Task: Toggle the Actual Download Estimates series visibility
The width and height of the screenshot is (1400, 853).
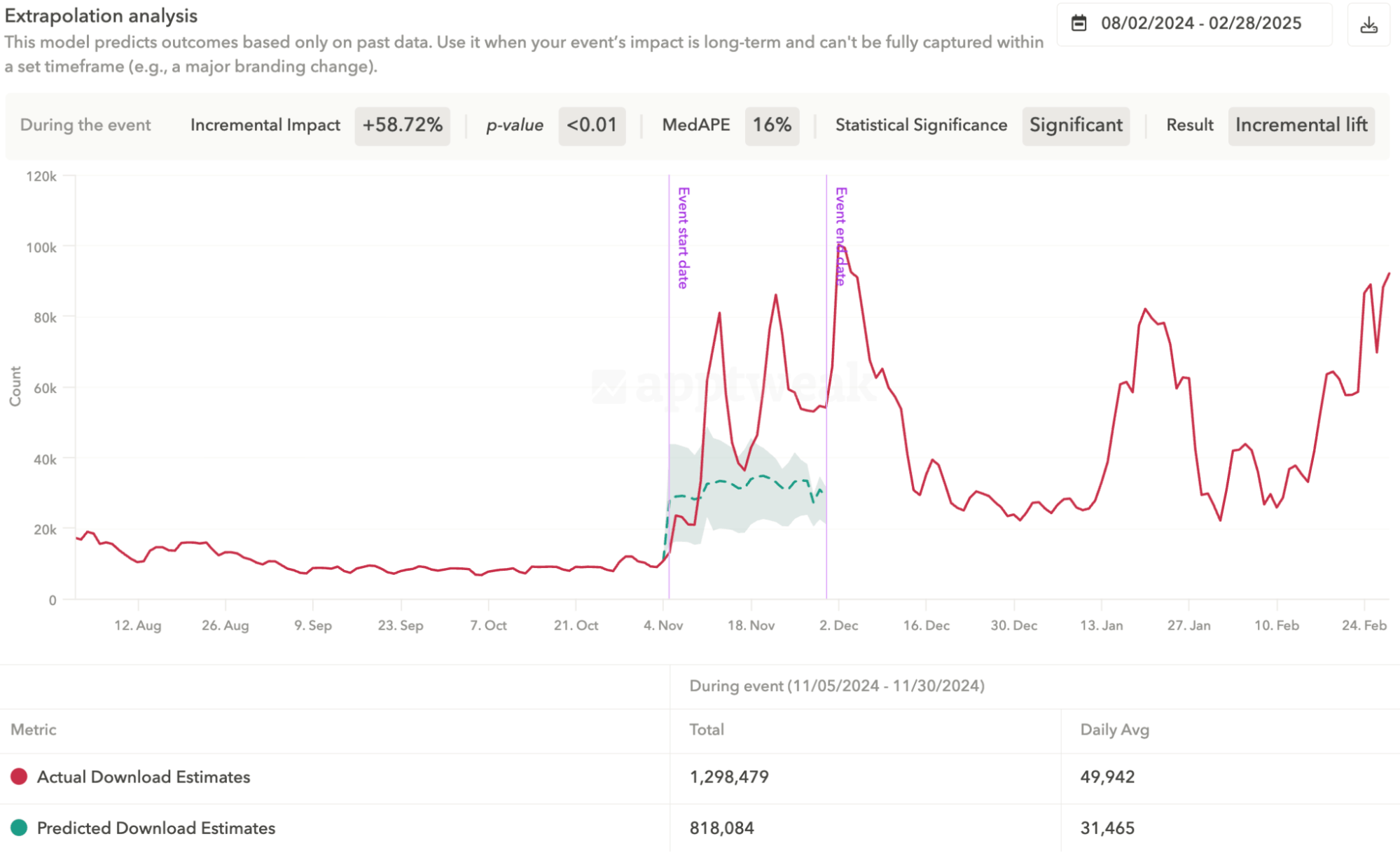Action: (144, 777)
